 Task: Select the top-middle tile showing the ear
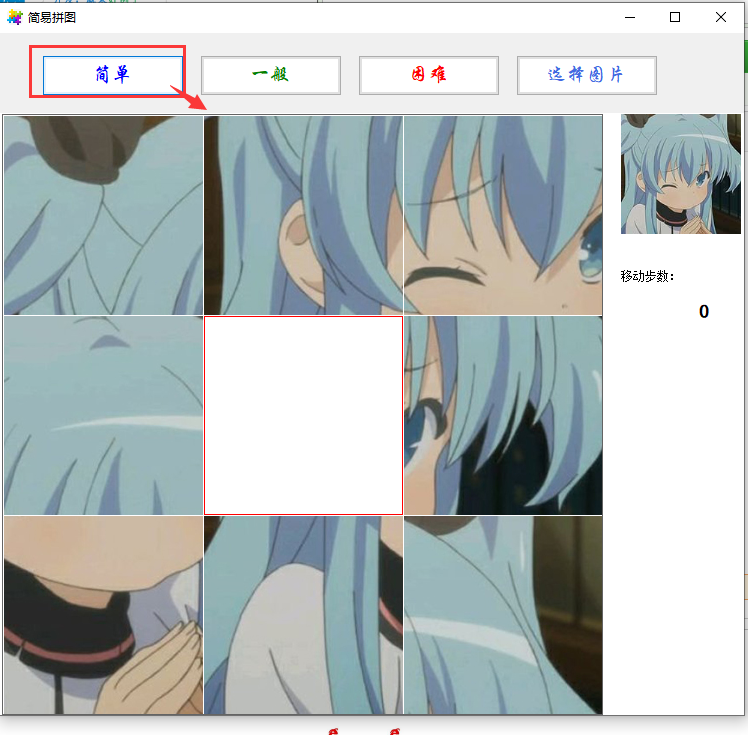click(x=303, y=215)
